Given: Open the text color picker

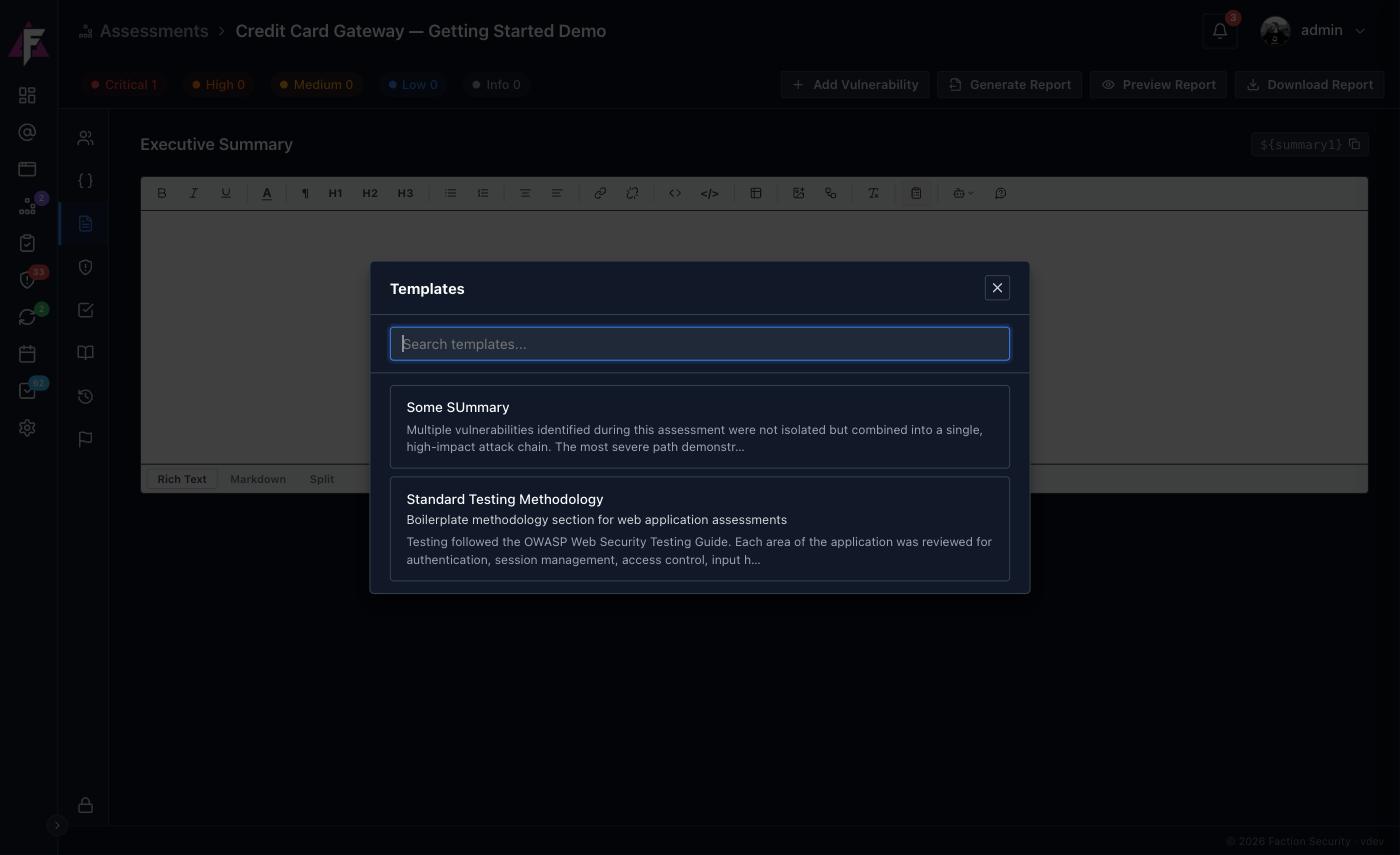Looking at the screenshot, I should coord(267,193).
